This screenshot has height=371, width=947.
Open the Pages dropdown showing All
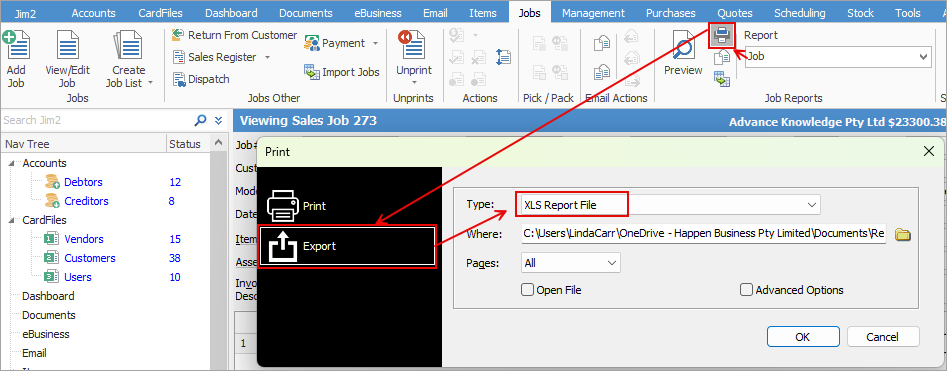[571, 263]
